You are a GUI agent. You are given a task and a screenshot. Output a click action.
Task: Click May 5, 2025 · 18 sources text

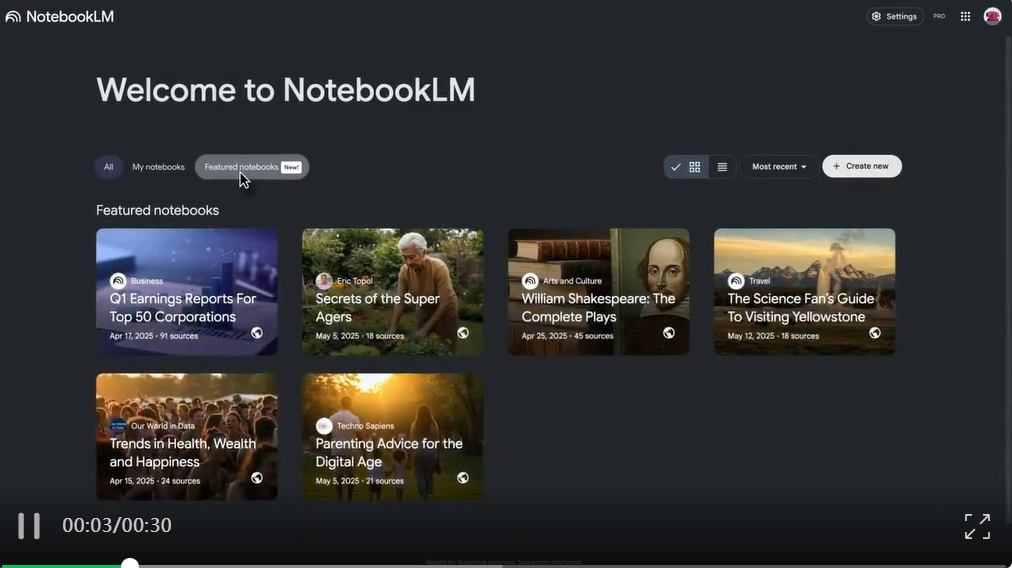[359, 336]
